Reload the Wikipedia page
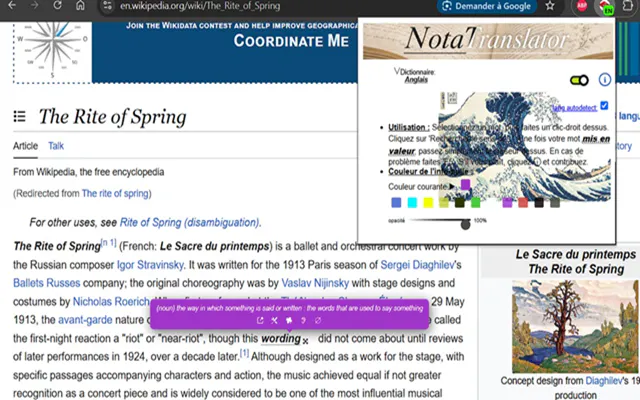Screen dimensions: 640x400 [58, 5]
